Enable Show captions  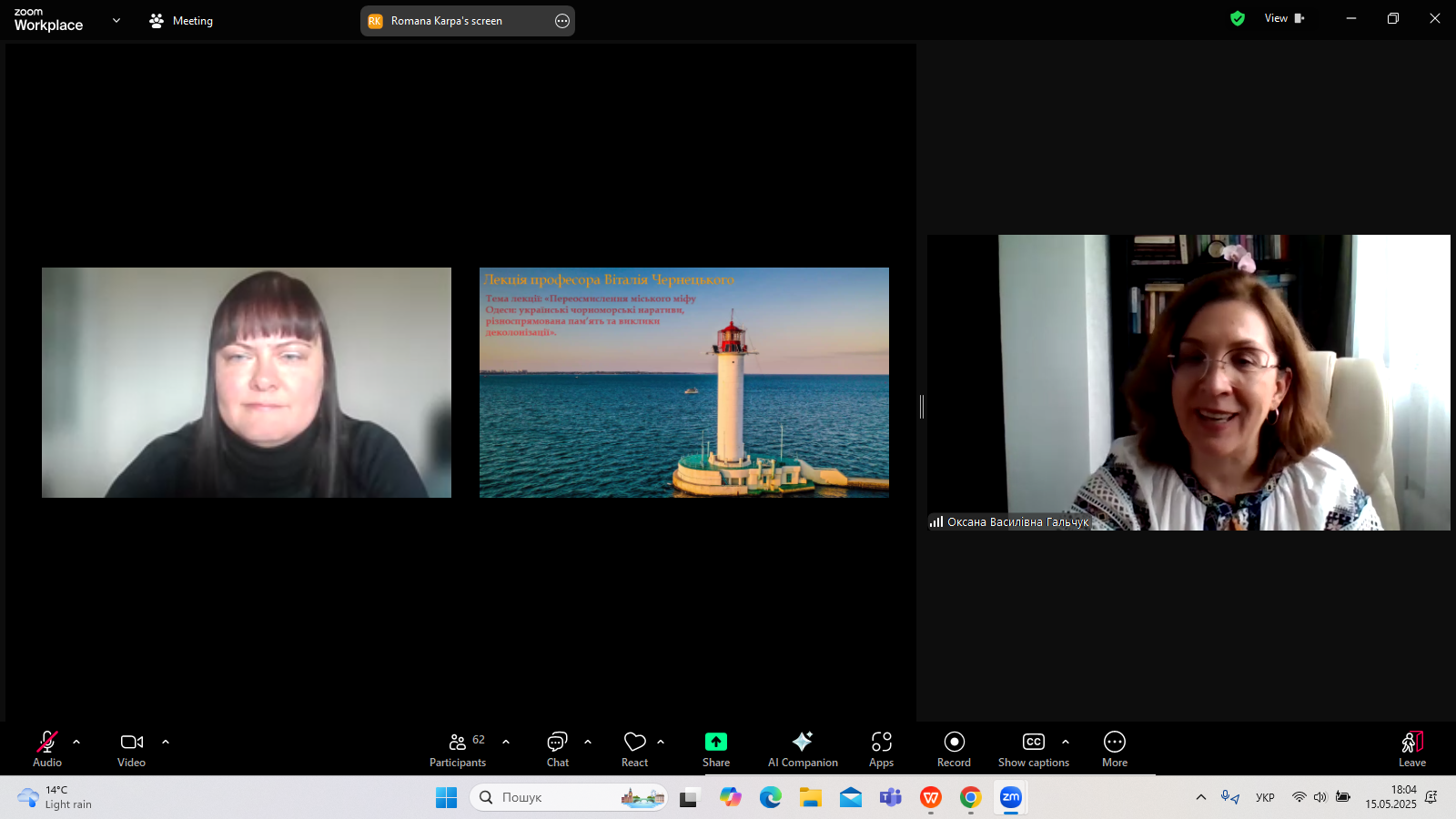[1033, 749]
